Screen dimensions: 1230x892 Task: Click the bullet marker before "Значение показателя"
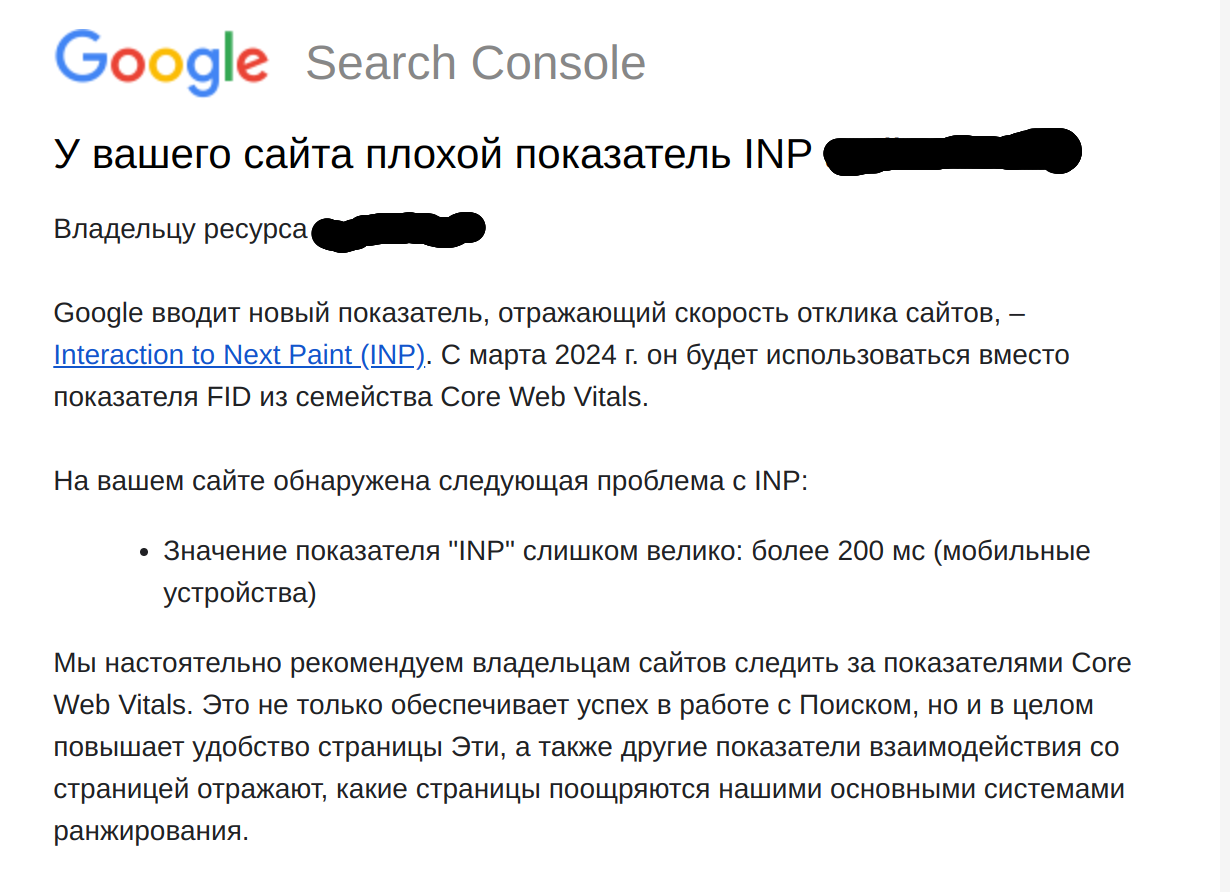click(x=143, y=552)
